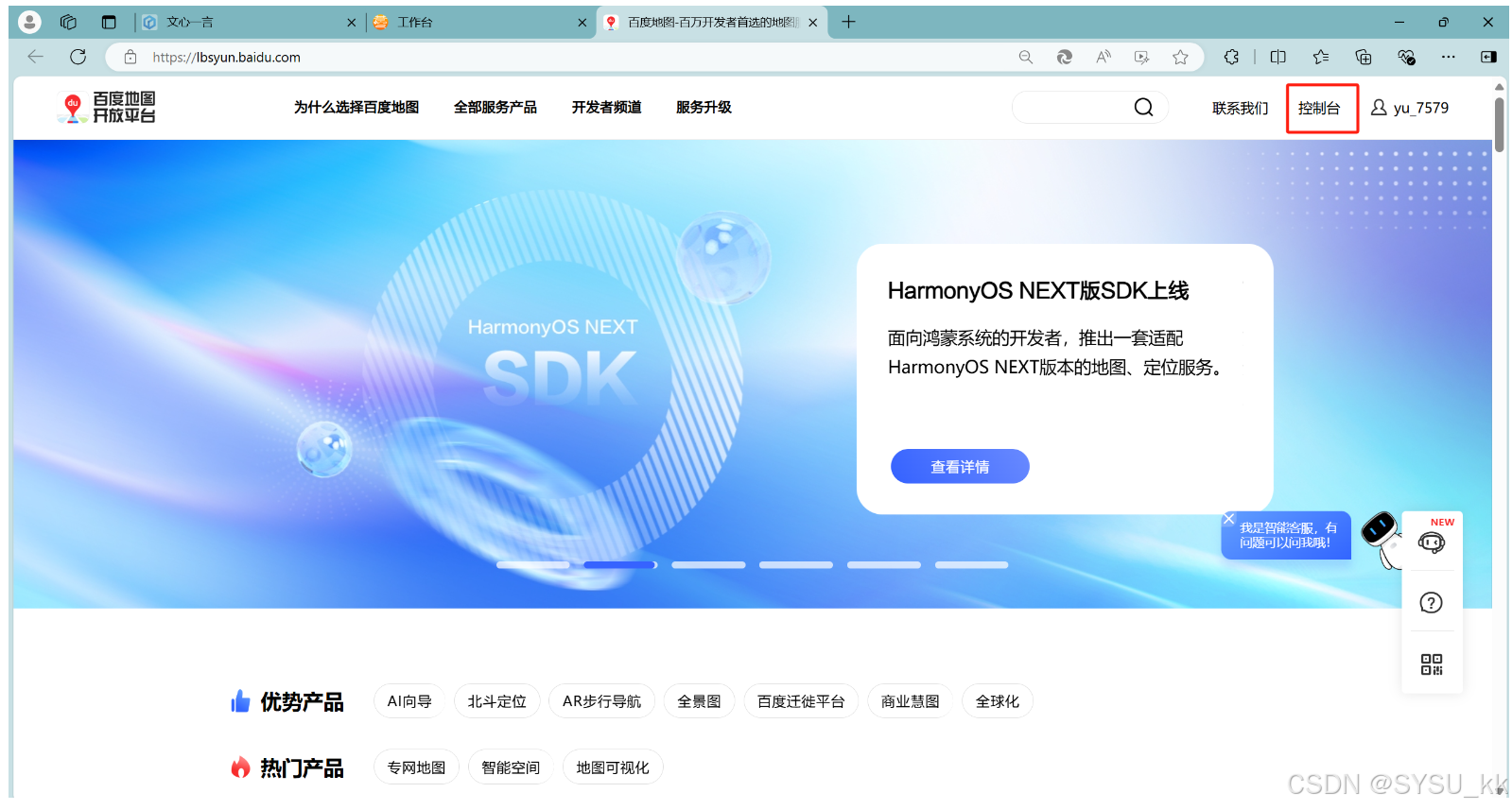The height and width of the screenshot is (810, 1512).
Task: Select the first carousel indicator
Action: [x=533, y=565]
